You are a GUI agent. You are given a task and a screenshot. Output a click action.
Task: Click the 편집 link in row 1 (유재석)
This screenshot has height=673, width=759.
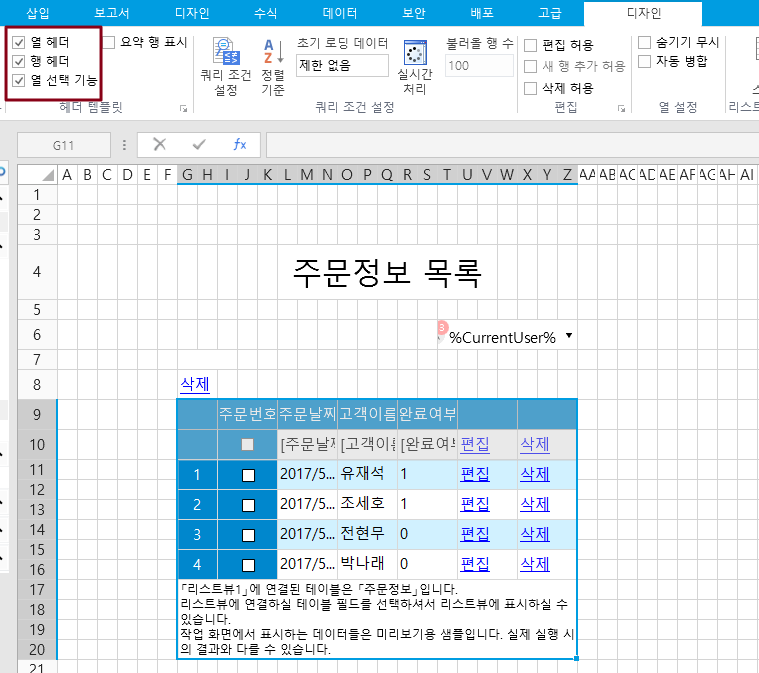475,473
